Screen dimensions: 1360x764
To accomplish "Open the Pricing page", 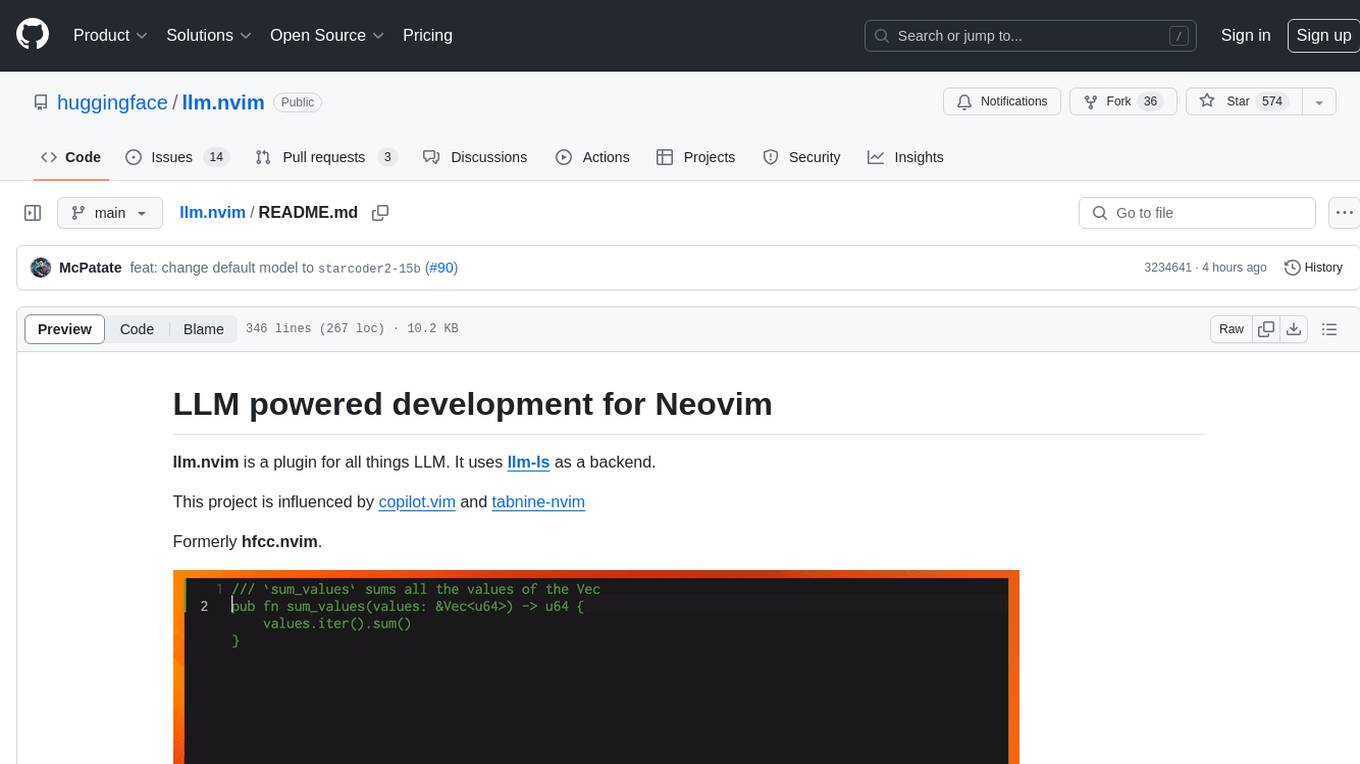I will [427, 35].
